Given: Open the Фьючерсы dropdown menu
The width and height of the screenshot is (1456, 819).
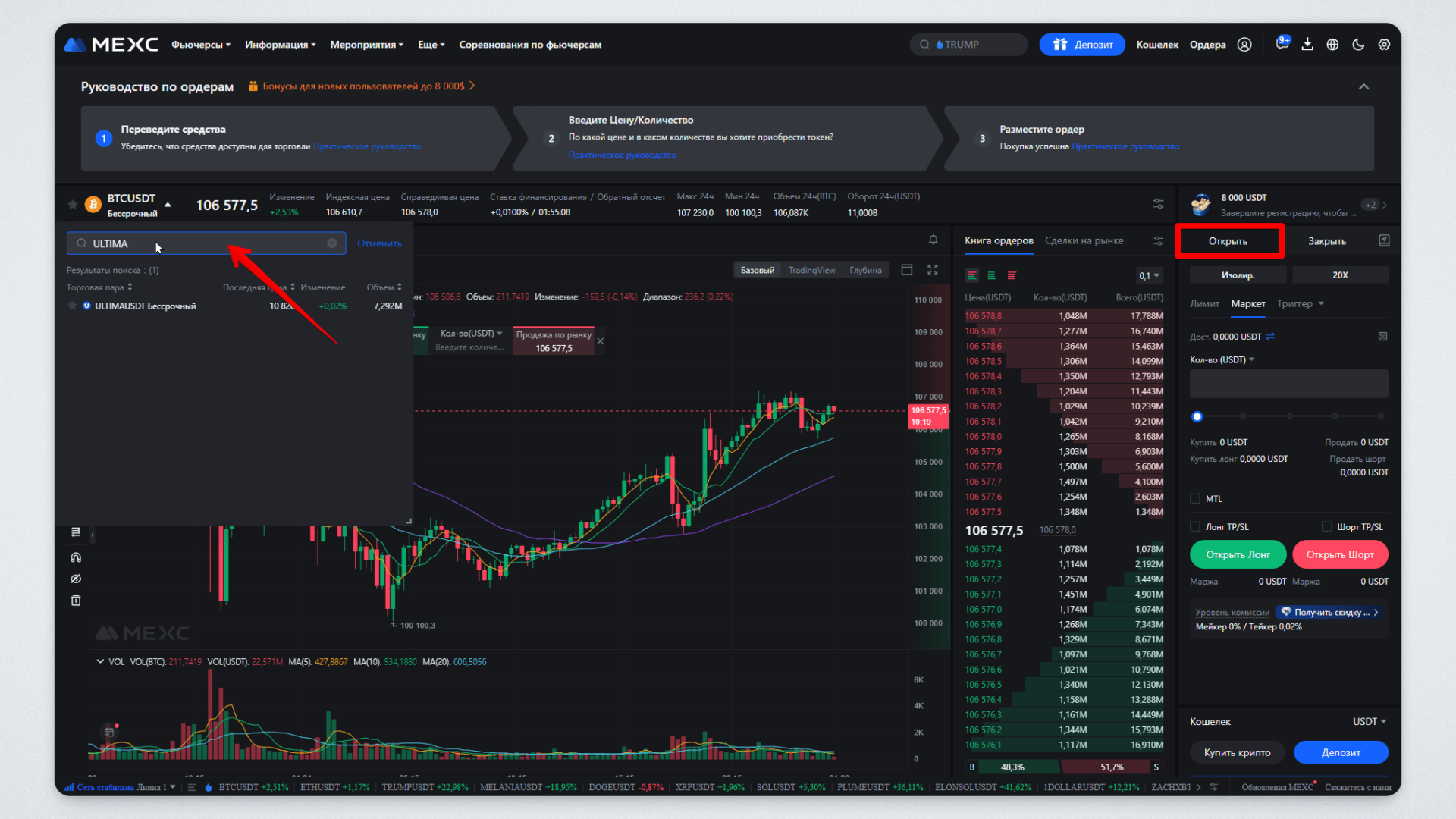Looking at the screenshot, I should click(x=200, y=45).
